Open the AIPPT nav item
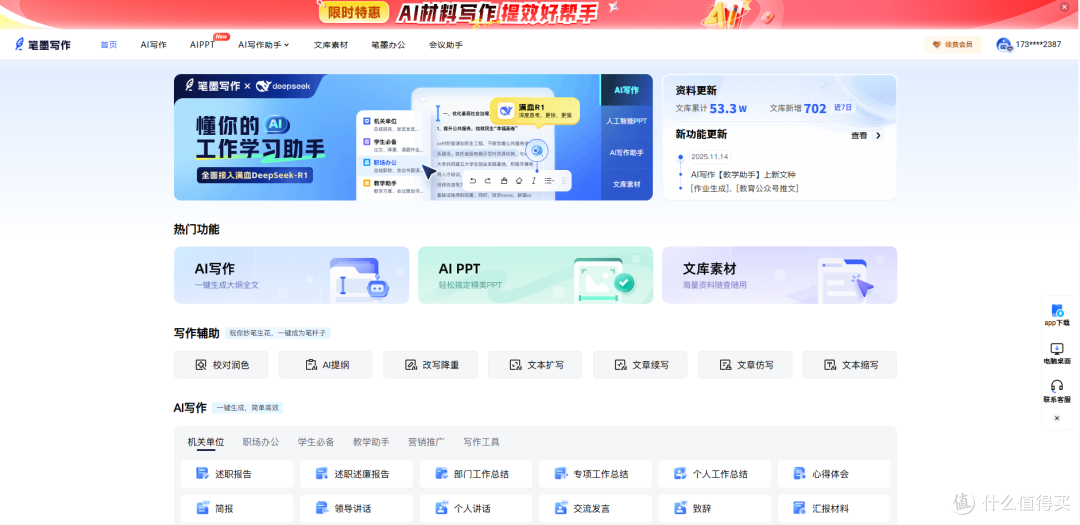 pyautogui.click(x=202, y=45)
